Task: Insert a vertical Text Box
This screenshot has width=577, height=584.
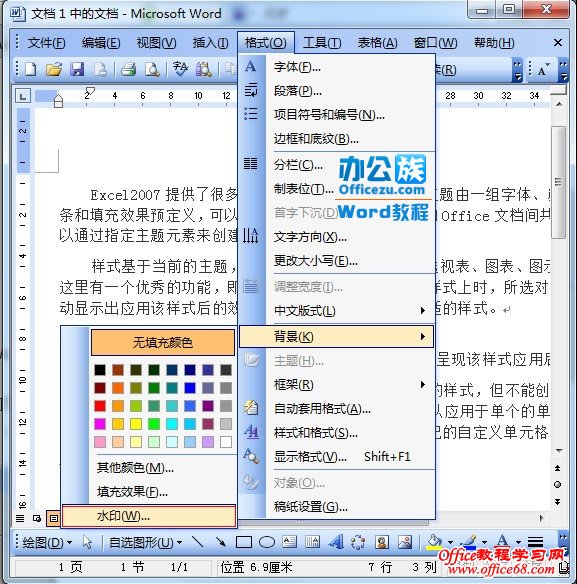Action: pyautogui.click(x=312, y=542)
